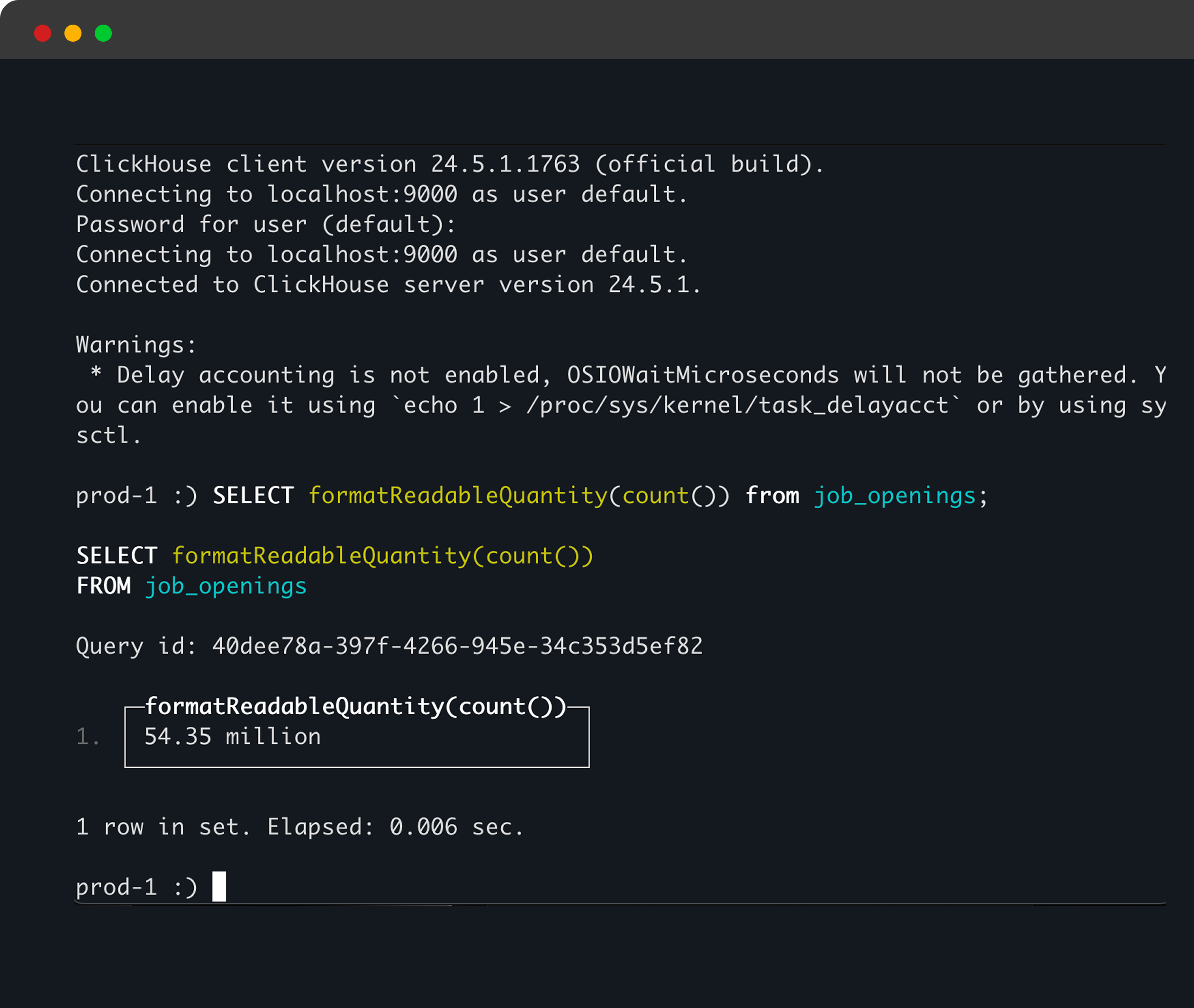Screen dimensions: 1194x1008
Task: Select the ClickHouse client version line
Action: tap(450, 164)
